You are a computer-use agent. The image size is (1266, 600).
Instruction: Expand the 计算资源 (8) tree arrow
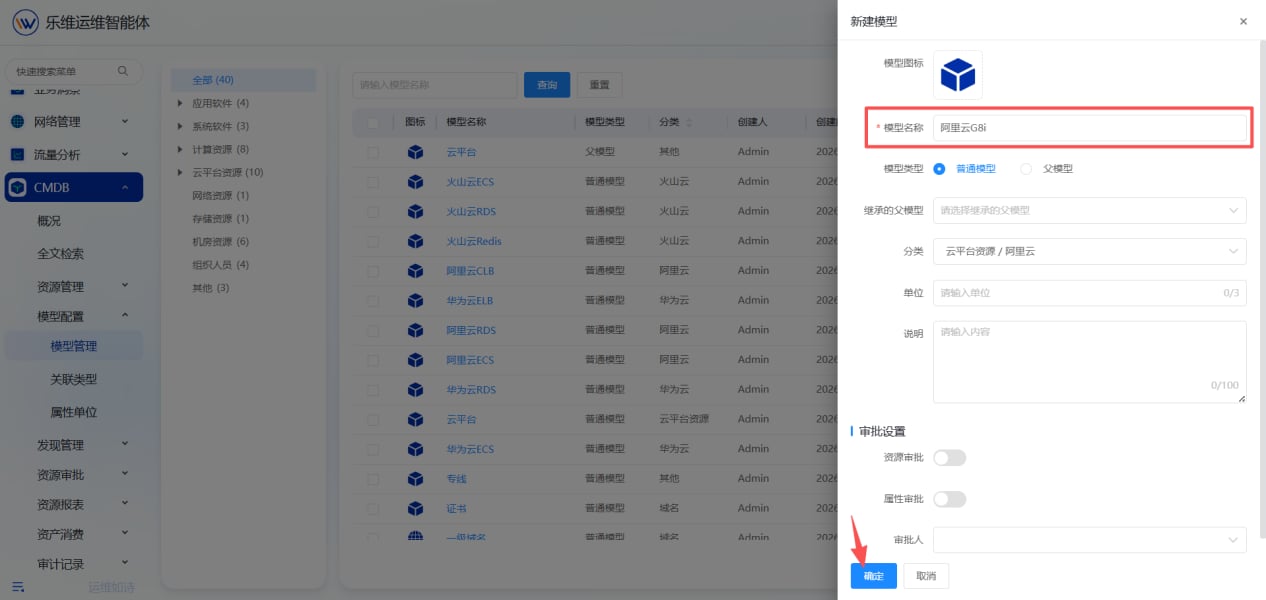pyautogui.click(x=180, y=149)
